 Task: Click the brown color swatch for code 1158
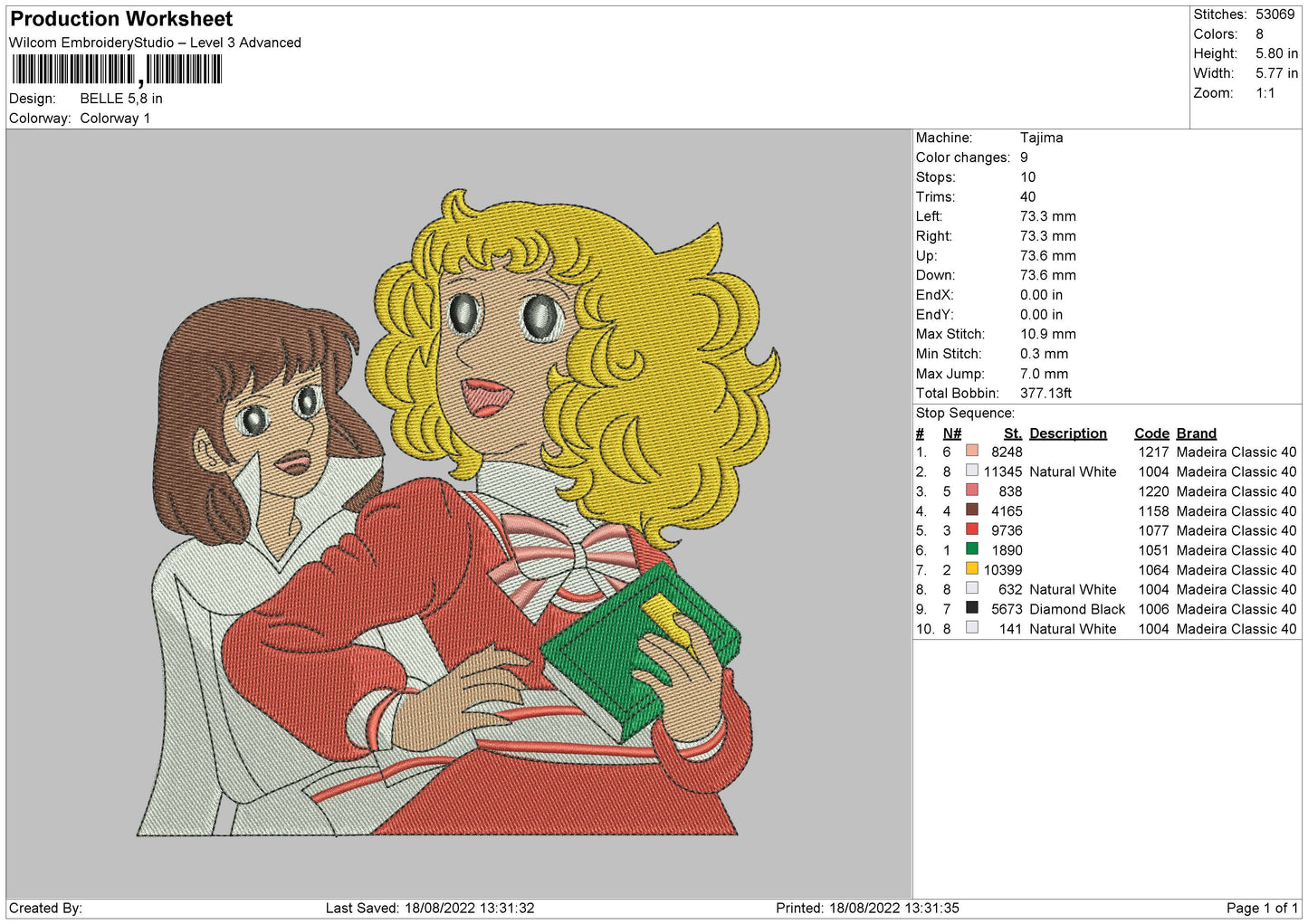(971, 510)
